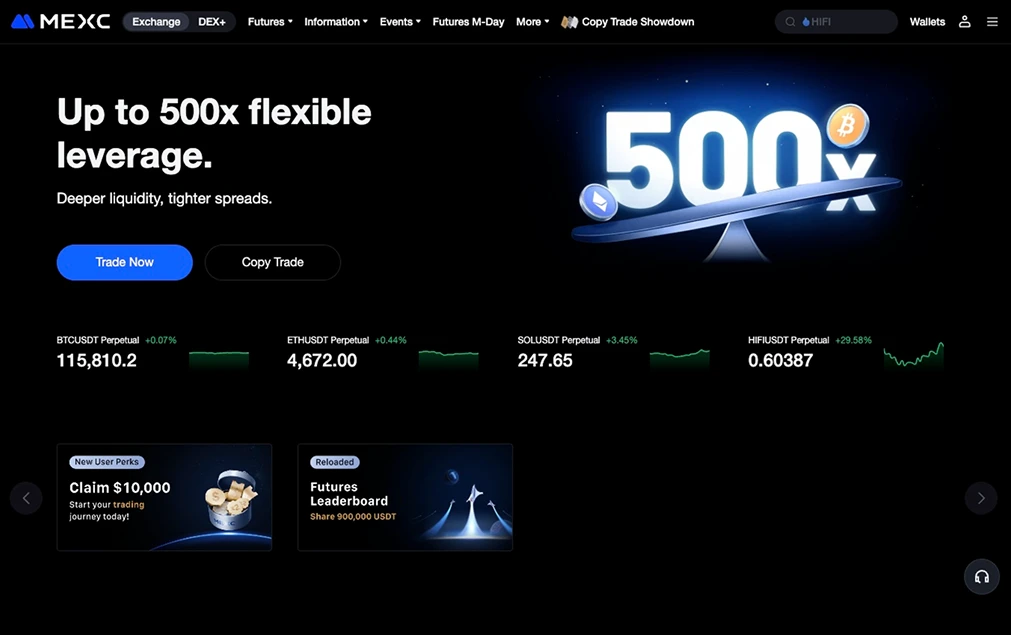Click 'Deeper liquidity, tighter spreads.' text
The width and height of the screenshot is (1011, 635).
(164, 199)
